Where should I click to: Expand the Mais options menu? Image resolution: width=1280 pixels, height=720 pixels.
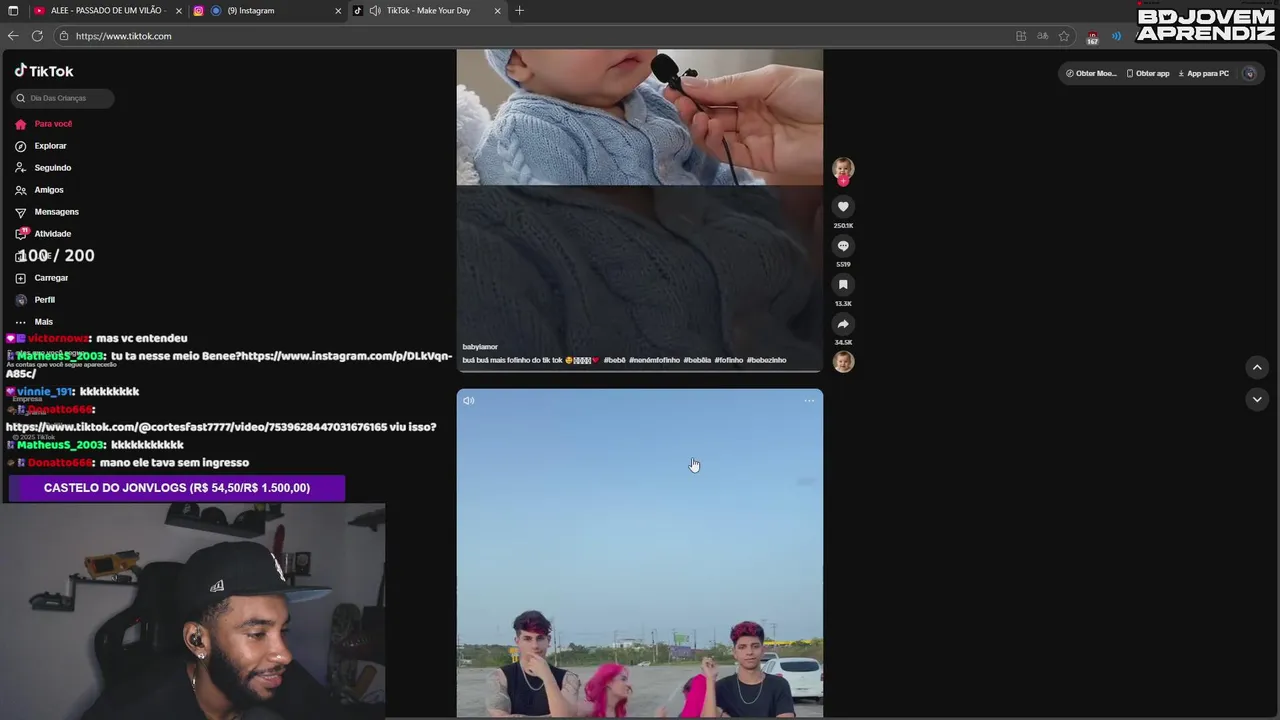(x=34, y=322)
